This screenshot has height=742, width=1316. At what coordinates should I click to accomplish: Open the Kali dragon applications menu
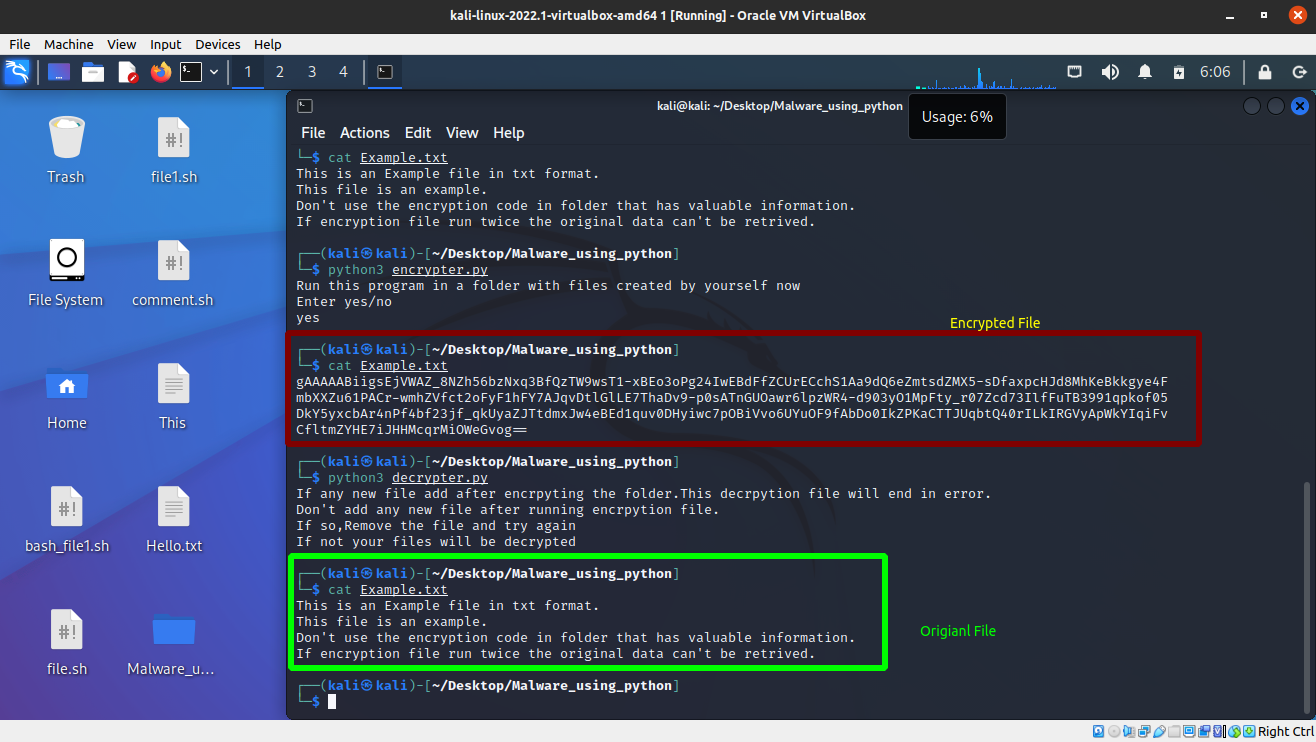point(17,72)
